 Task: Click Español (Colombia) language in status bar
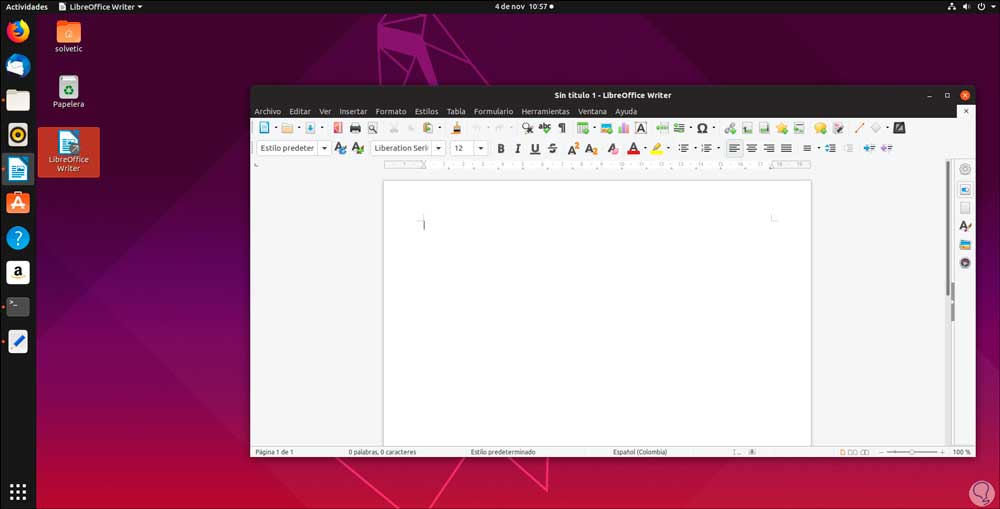(x=640, y=452)
